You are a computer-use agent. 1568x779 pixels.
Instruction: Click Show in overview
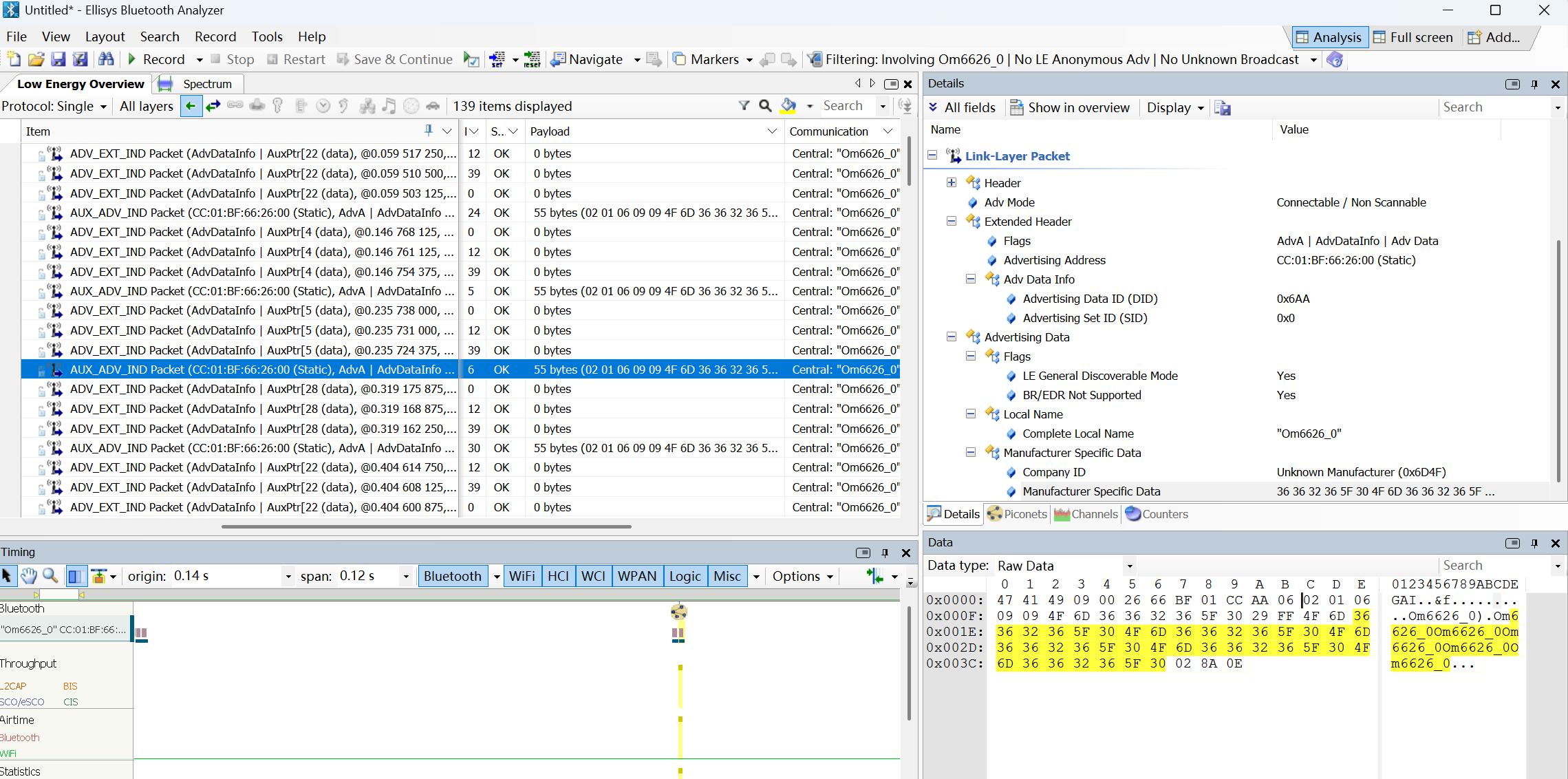(x=1070, y=107)
